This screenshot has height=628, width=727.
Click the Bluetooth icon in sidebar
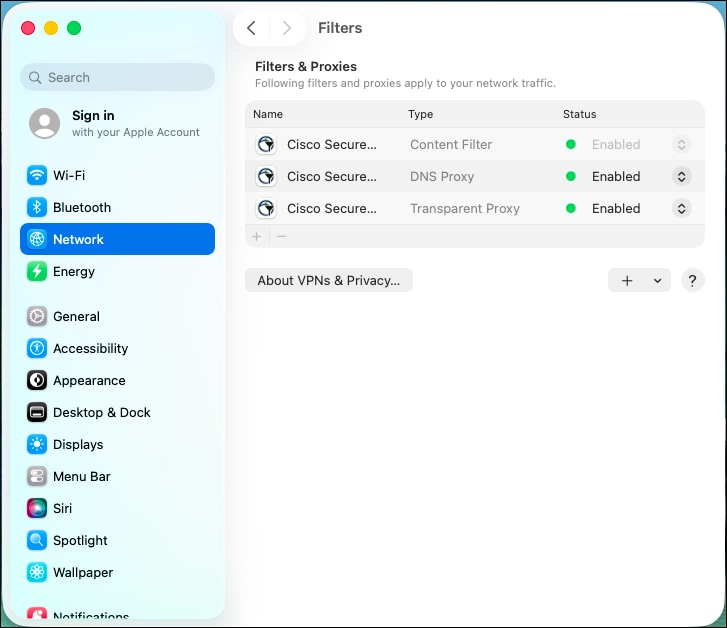37,207
